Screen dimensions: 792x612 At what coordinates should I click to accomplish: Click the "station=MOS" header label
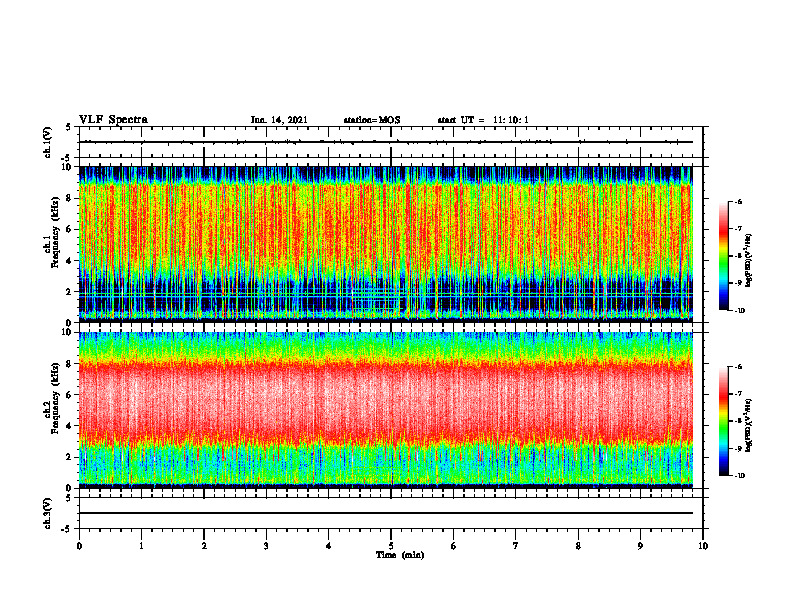[x=372, y=120]
